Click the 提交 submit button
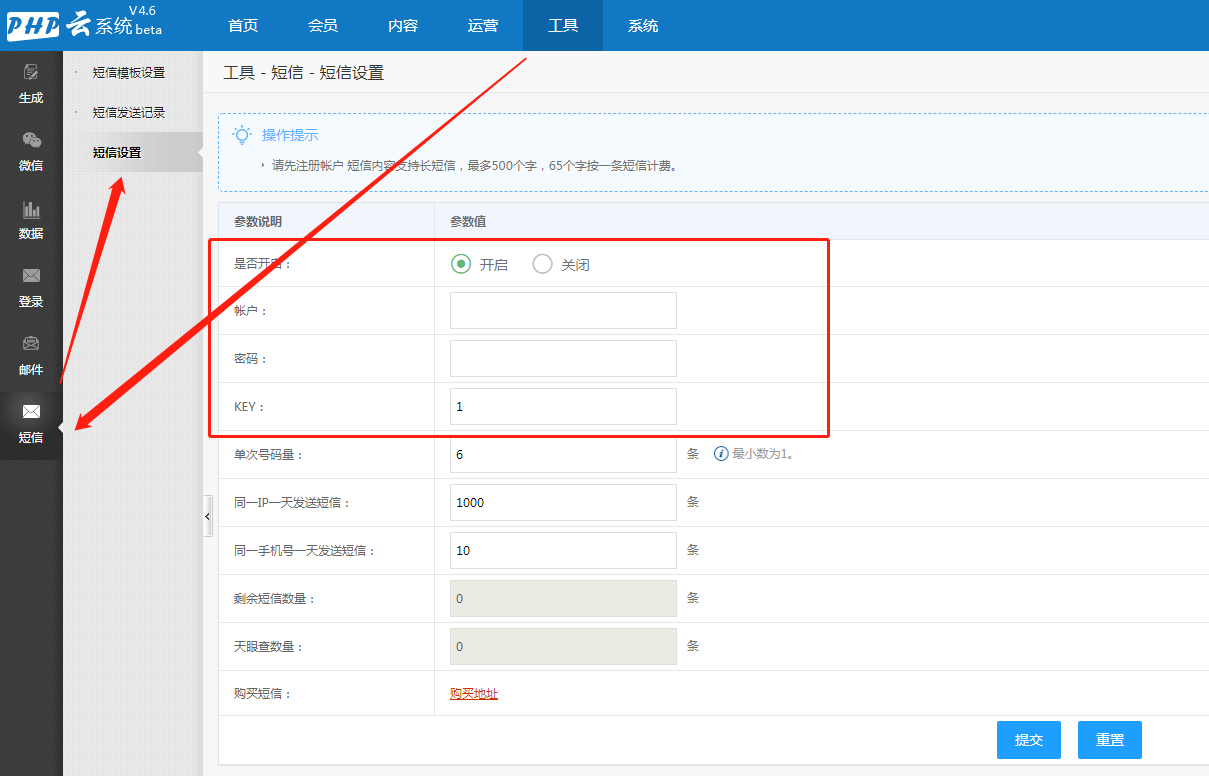1209x776 pixels. click(1028, 740)
